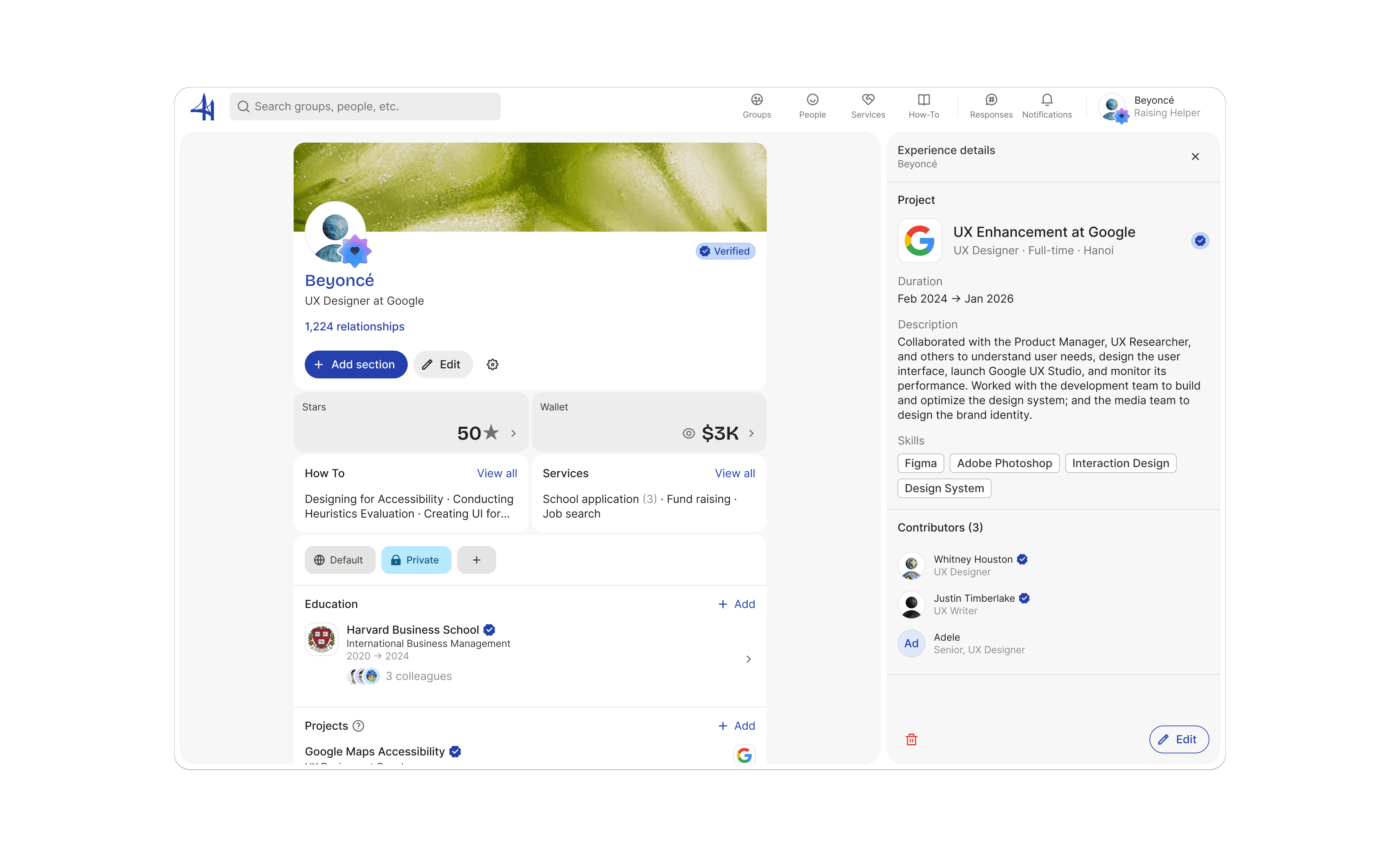1400x857 pixels.
Task: Click the search groups and people field
Action: coord(365,106)
